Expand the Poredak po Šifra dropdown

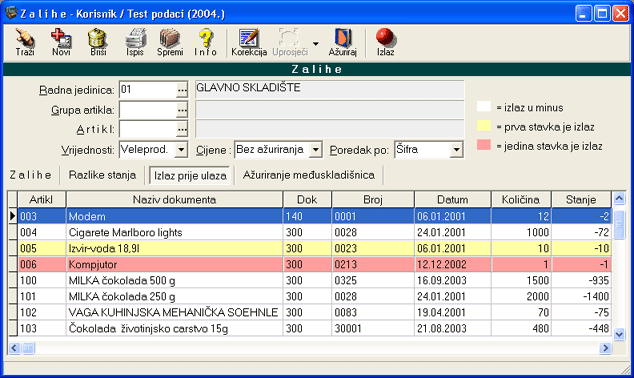pyautogui.click(x=456, y=150)
